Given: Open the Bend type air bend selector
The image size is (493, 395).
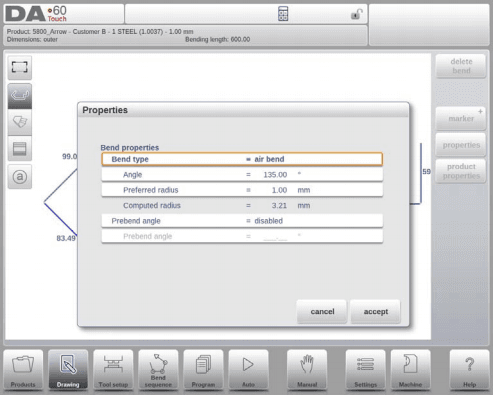Looking at the screenshot, I should tap(242, 159).
